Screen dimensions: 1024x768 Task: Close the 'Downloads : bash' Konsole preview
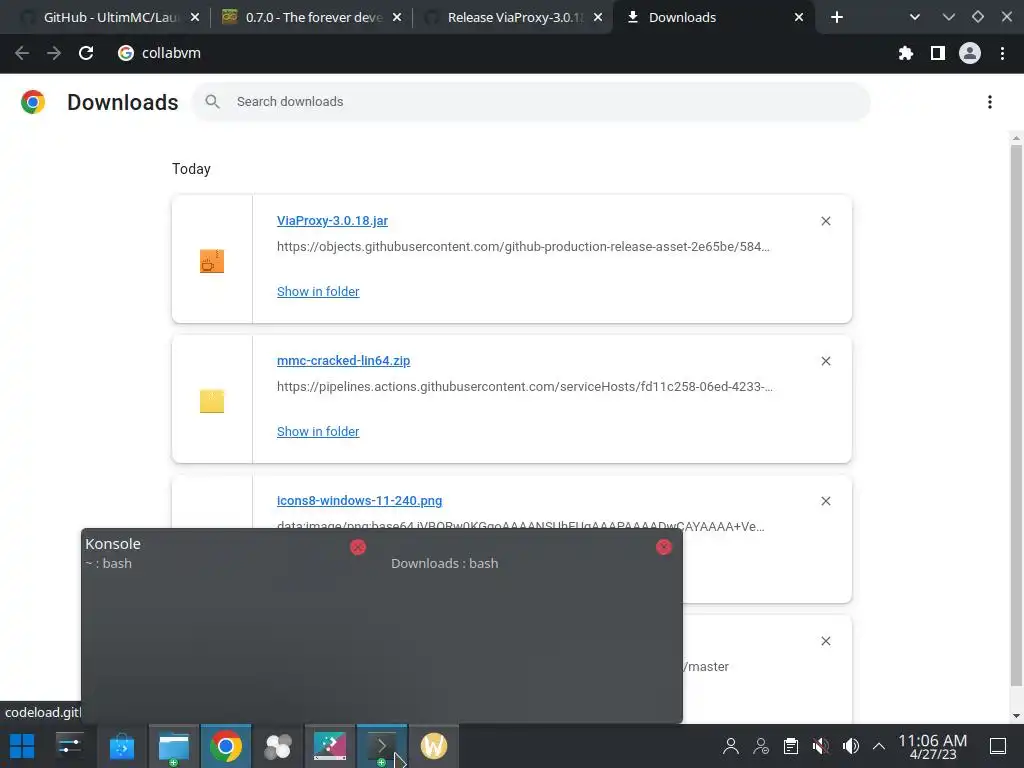[664, 547]
